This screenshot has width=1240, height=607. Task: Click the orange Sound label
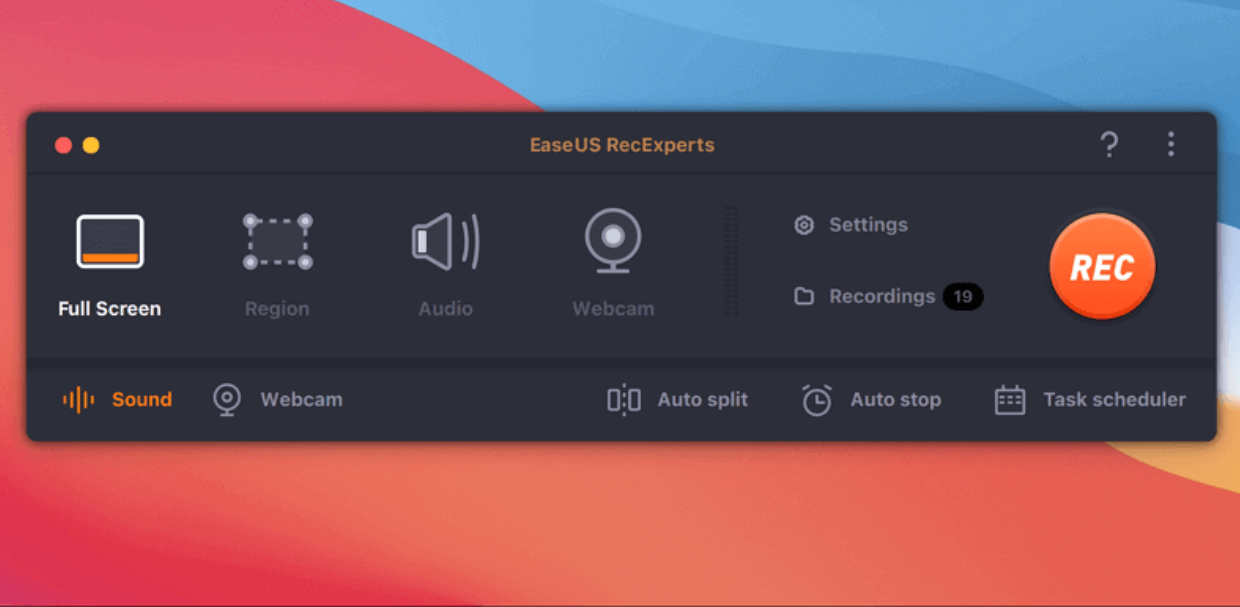142,400
